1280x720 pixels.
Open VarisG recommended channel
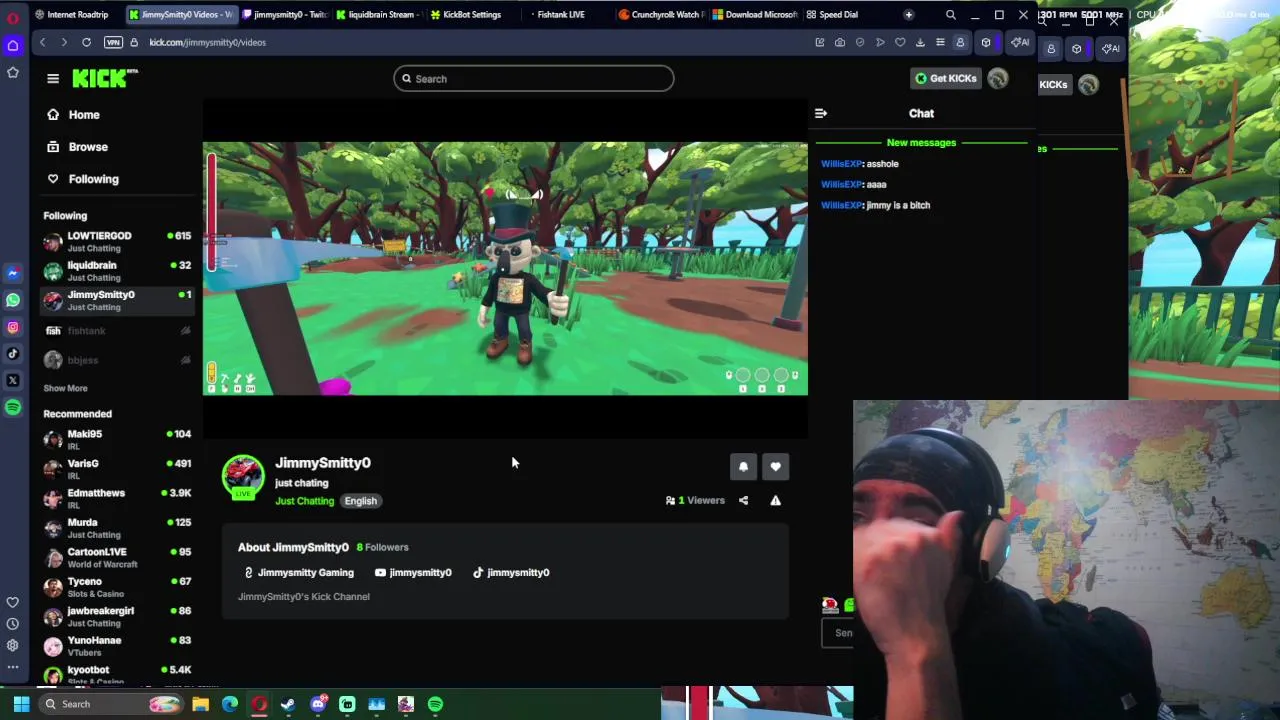[116, 469]
